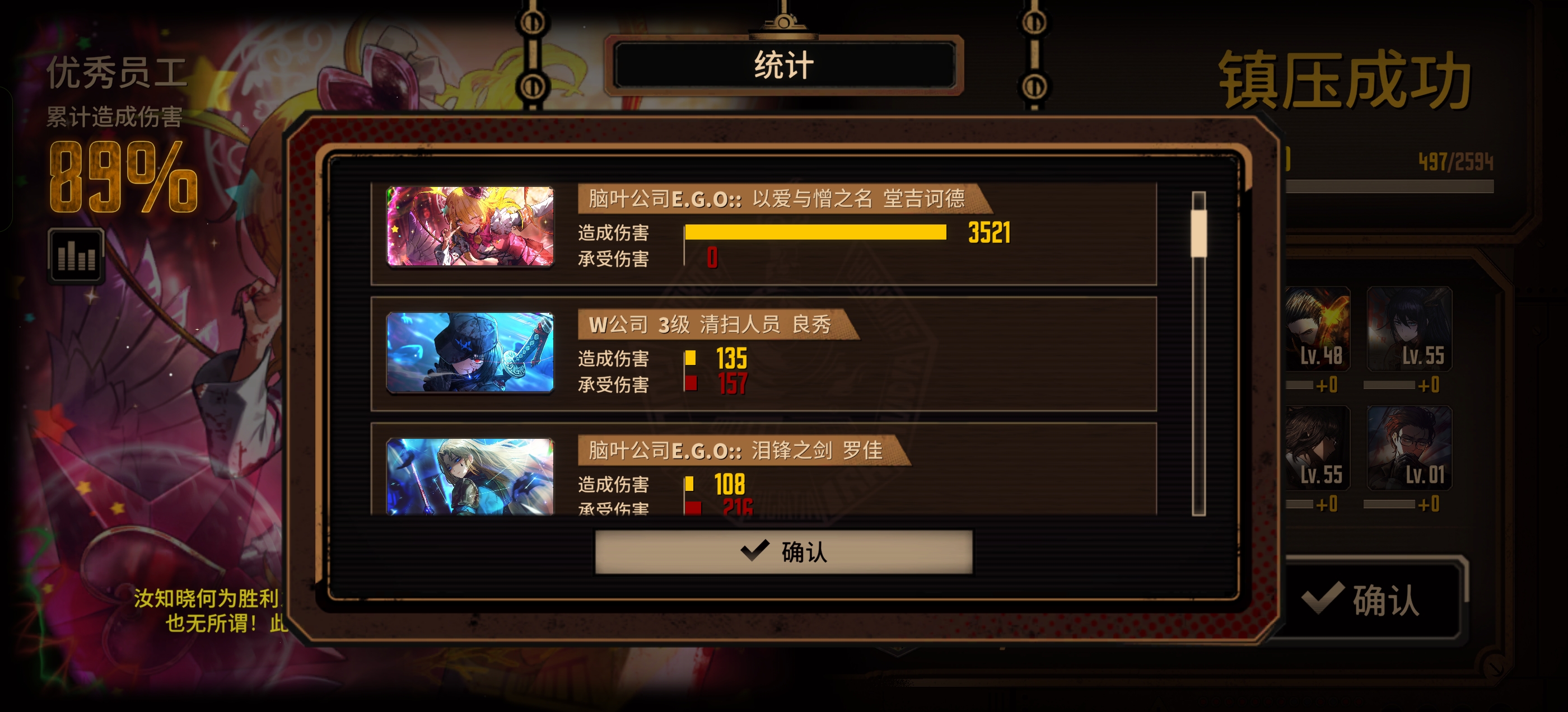Click the 89% cumulative damage figure
Image resolution: width=1568 pixels, height=712 pixels.
pos(124,176)
